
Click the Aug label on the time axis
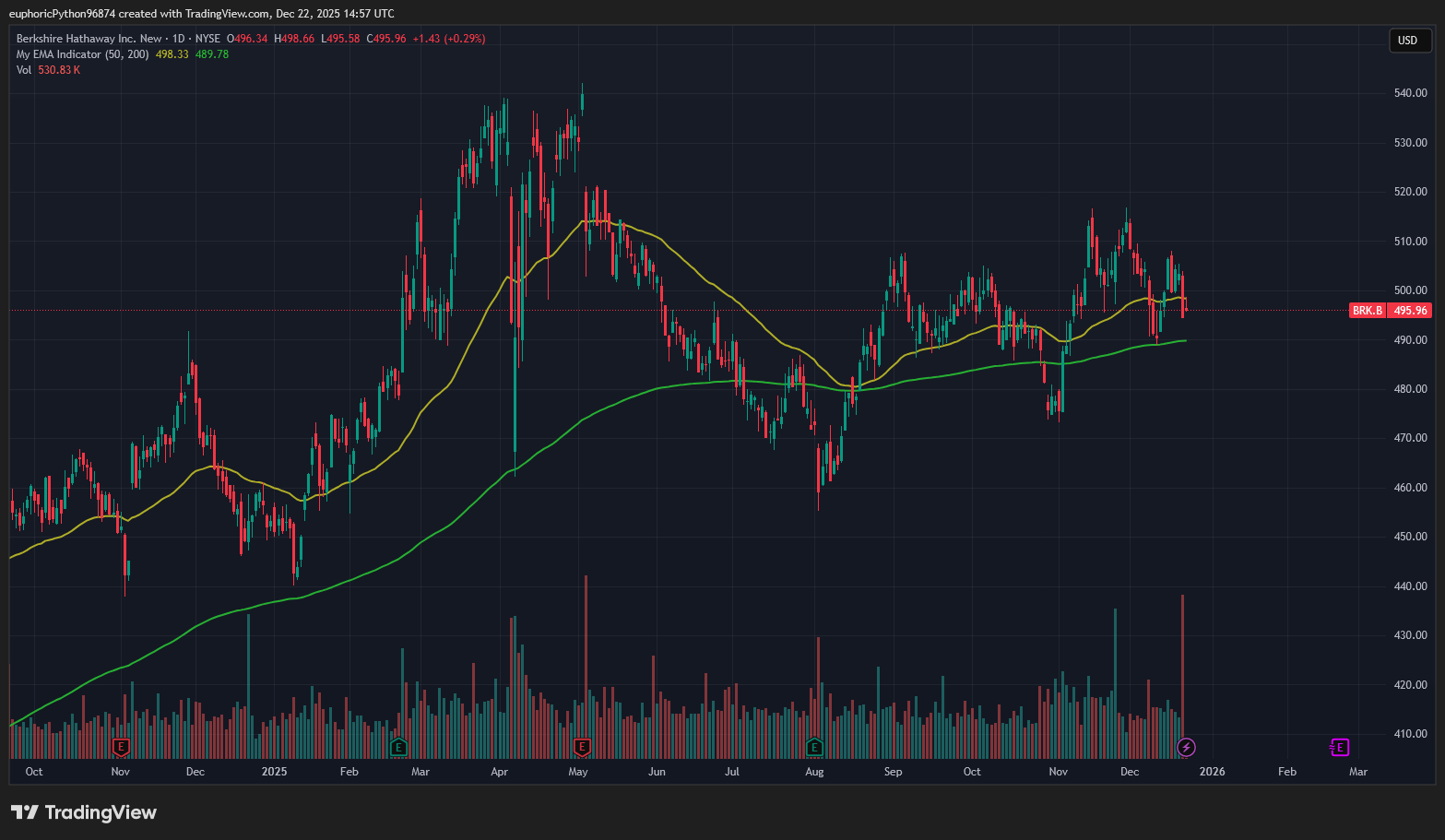814,772
